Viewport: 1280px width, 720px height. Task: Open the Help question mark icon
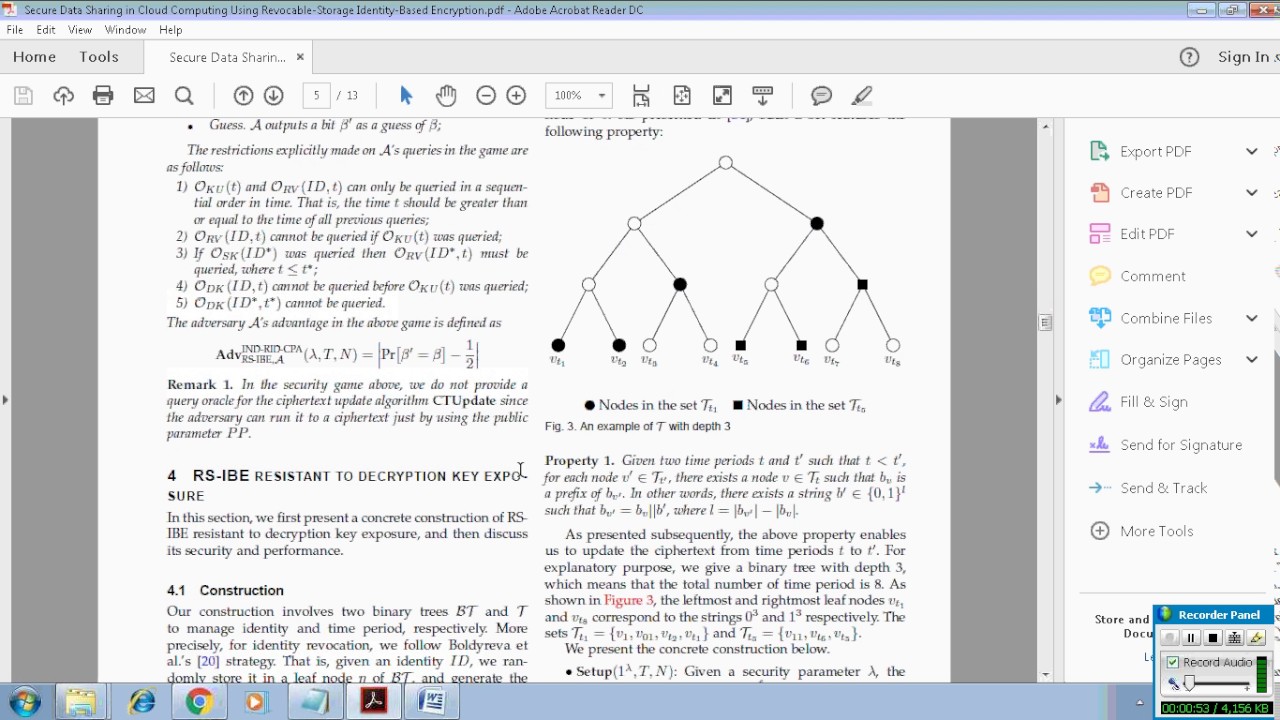coord(1189,57)
